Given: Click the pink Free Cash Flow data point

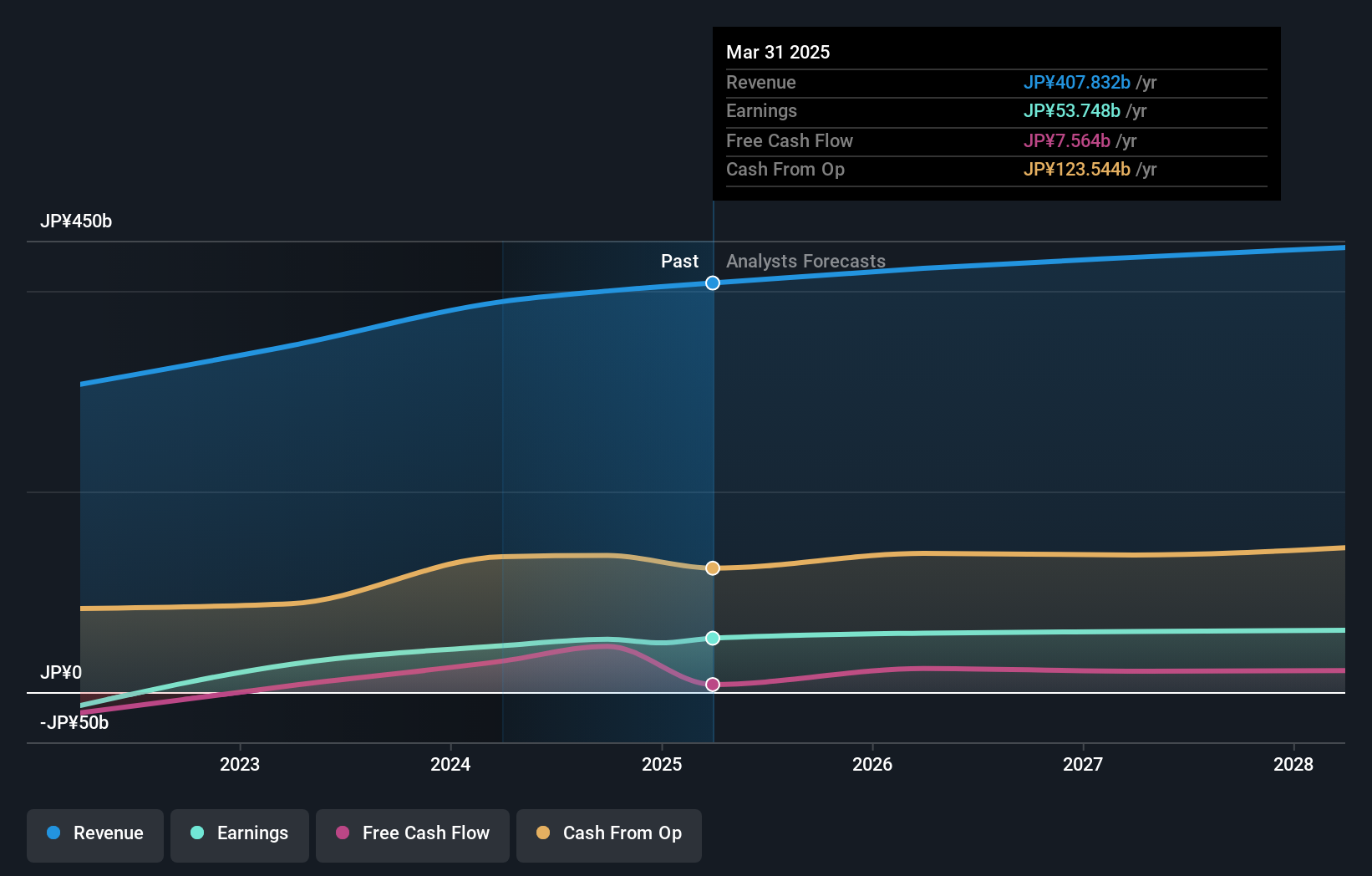Looking at the screenshot, I should coord(713,685).
